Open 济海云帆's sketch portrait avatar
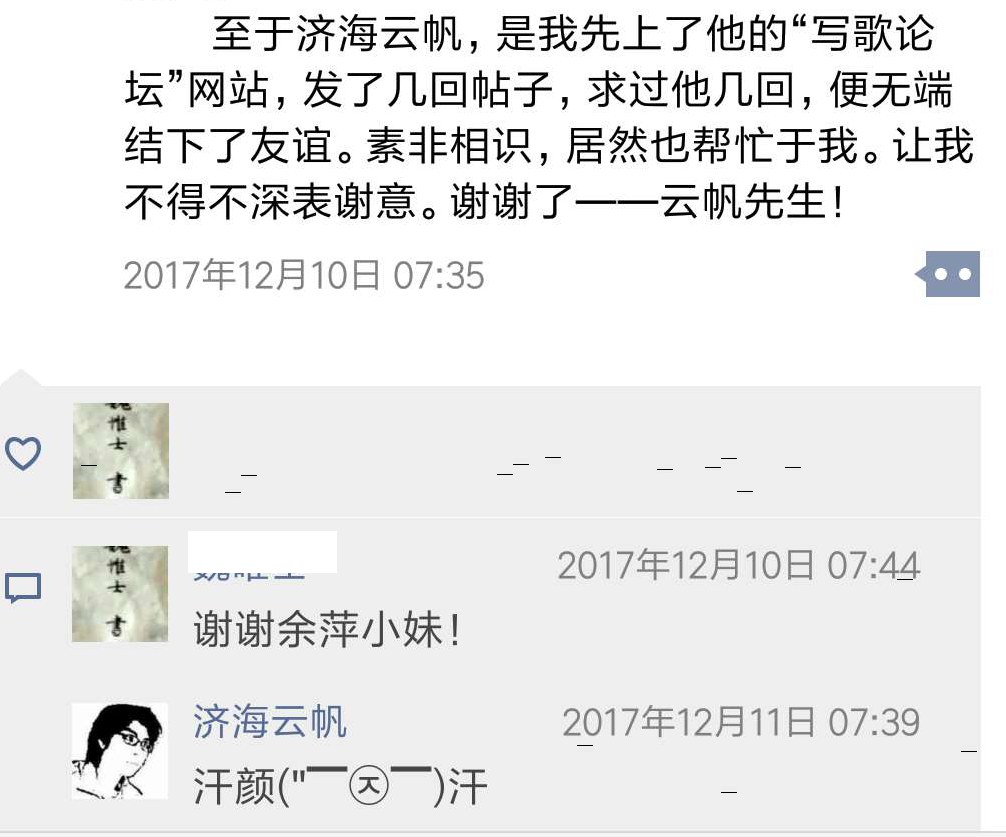1006x837 pixels. tap(120, 750)
